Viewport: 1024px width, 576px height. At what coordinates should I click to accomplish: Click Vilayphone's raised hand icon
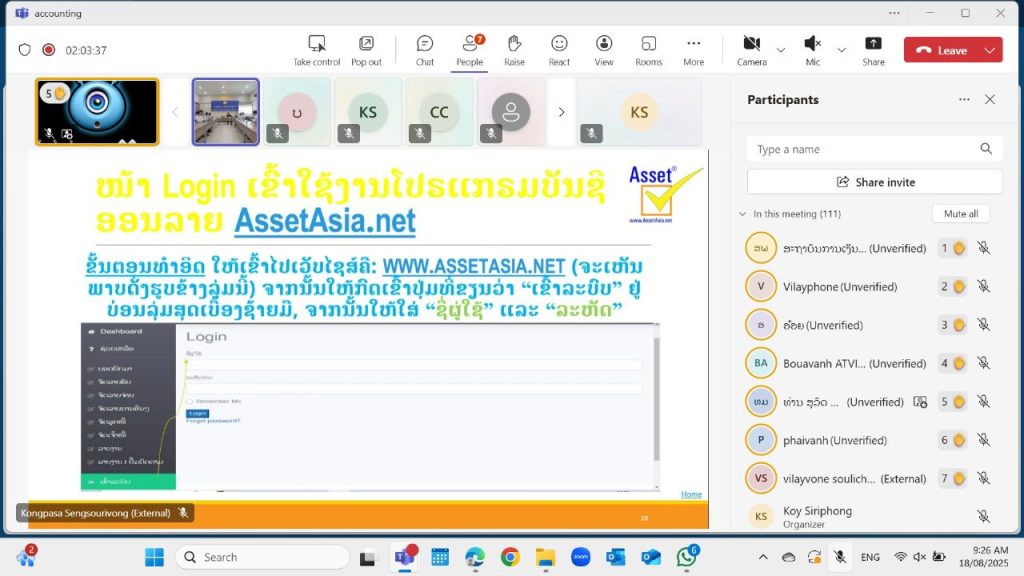(959, 286)
